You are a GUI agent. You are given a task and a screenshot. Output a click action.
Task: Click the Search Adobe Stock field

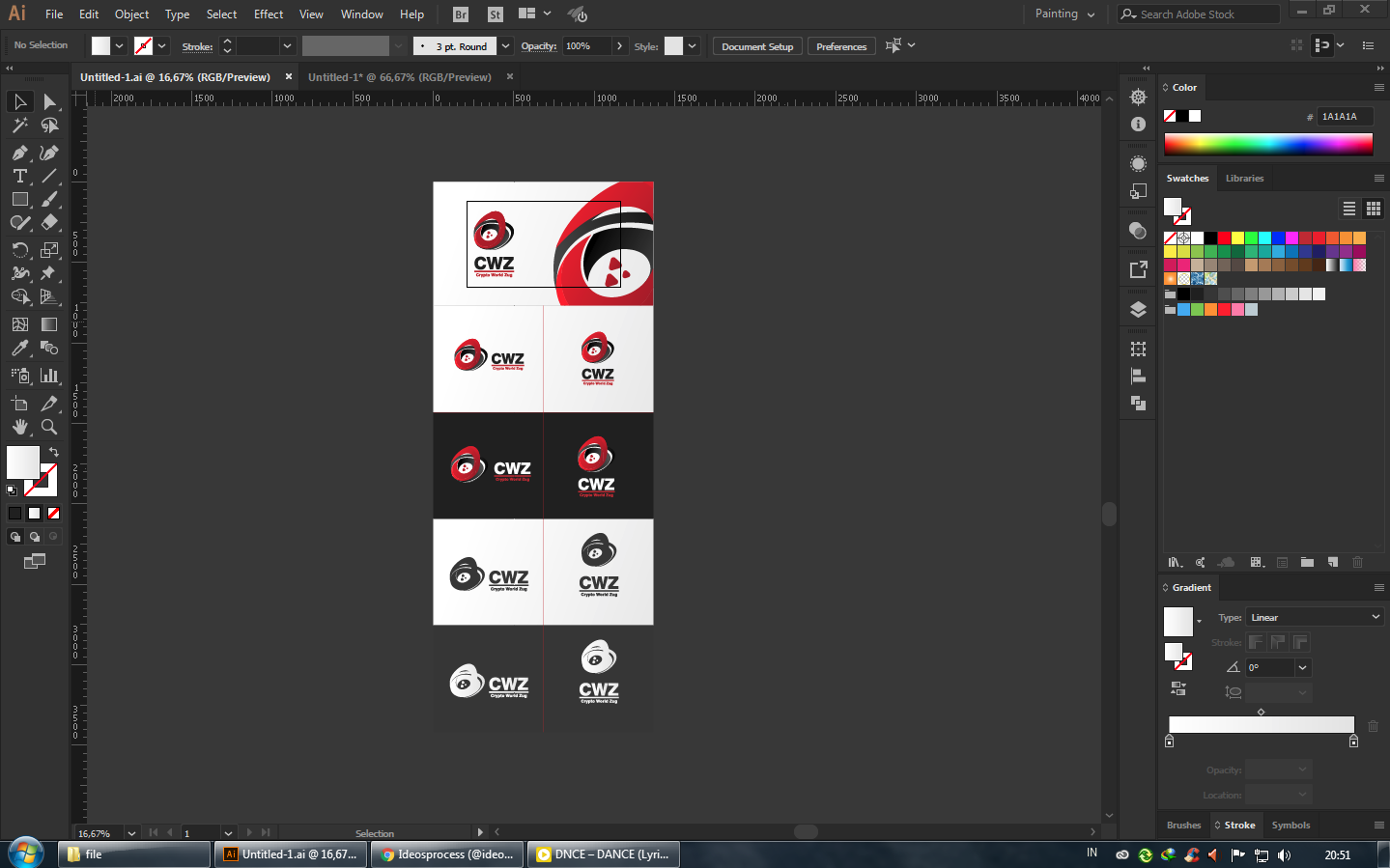point(1199,14)
